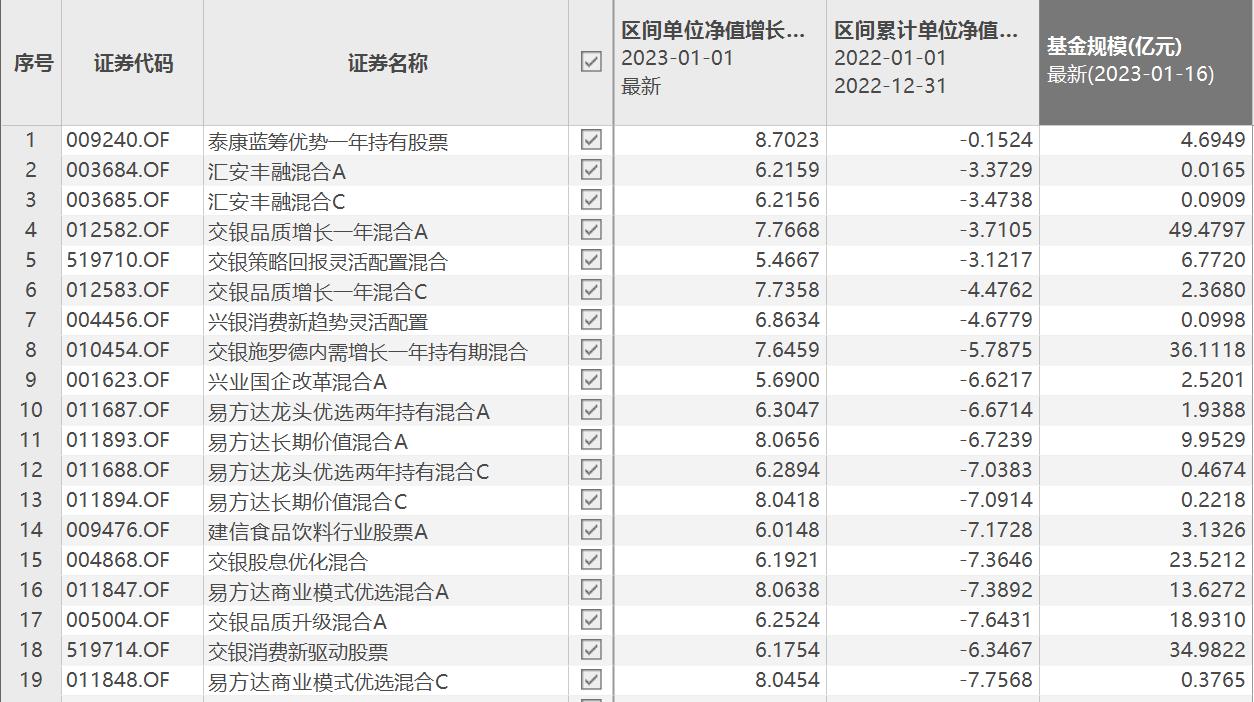Select fund size value 36.1118
The width and height of the screenshot is (1254, 702).
(x=1207, y=350)
